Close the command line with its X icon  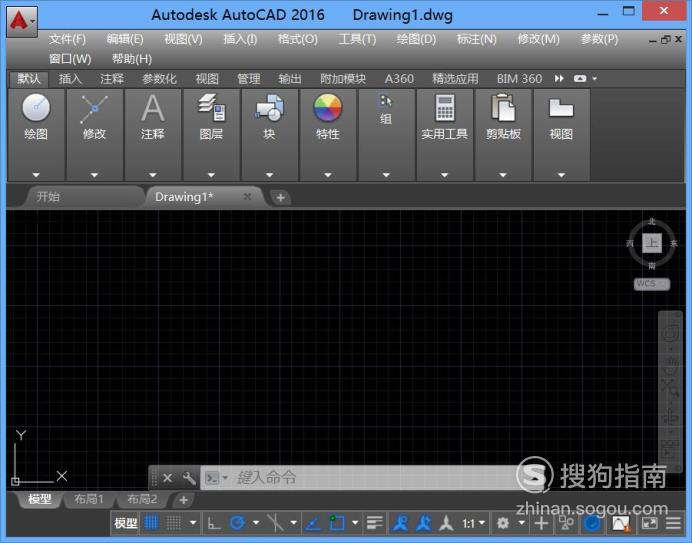pyautogui.click(x=167, y=478)
